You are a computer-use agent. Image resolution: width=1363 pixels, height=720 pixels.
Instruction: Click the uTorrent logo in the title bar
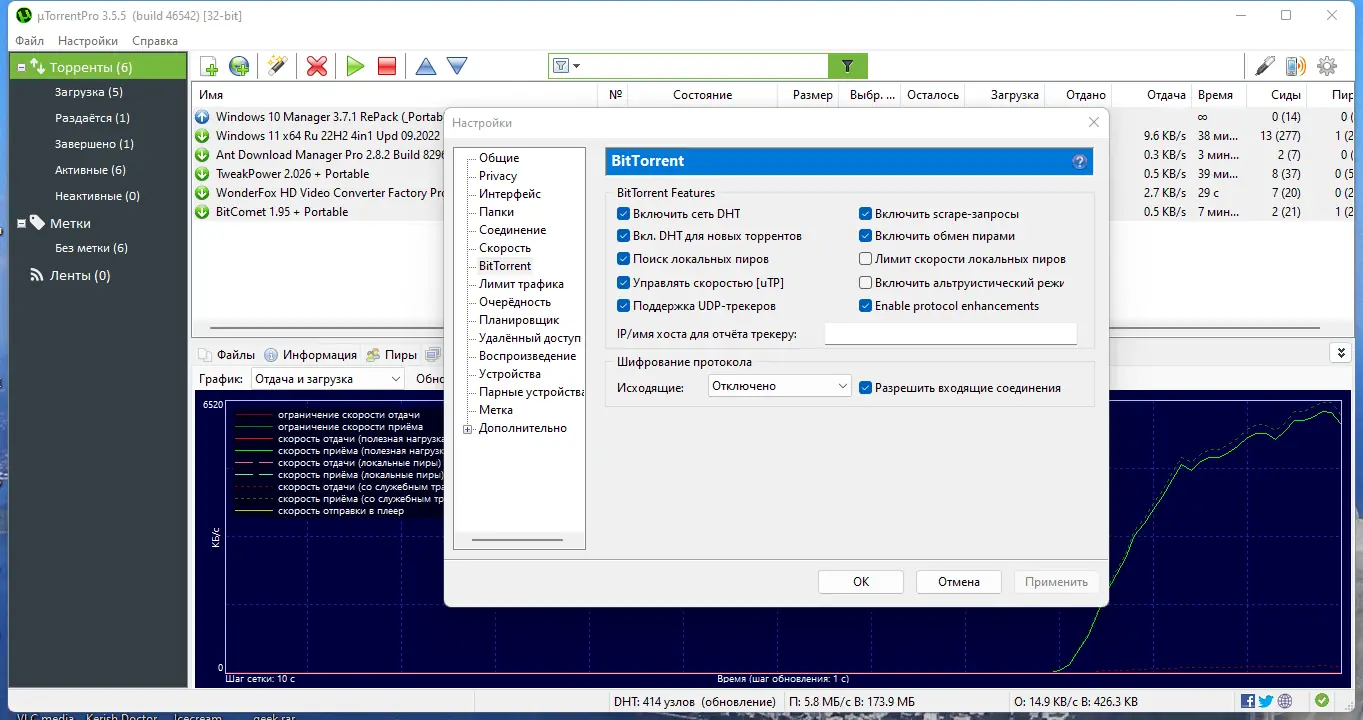pos(24,15)
